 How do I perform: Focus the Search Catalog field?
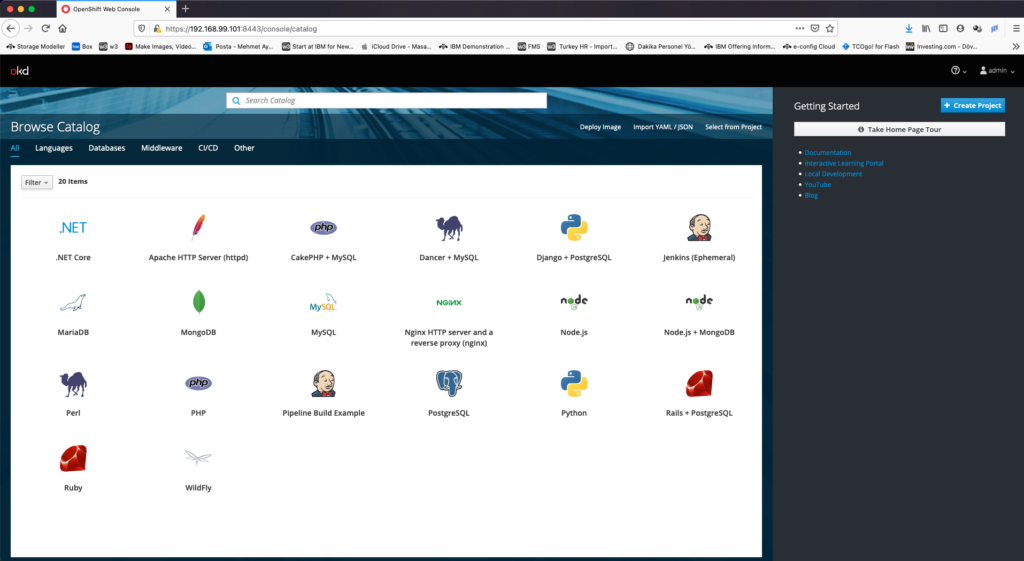(387, 101)
